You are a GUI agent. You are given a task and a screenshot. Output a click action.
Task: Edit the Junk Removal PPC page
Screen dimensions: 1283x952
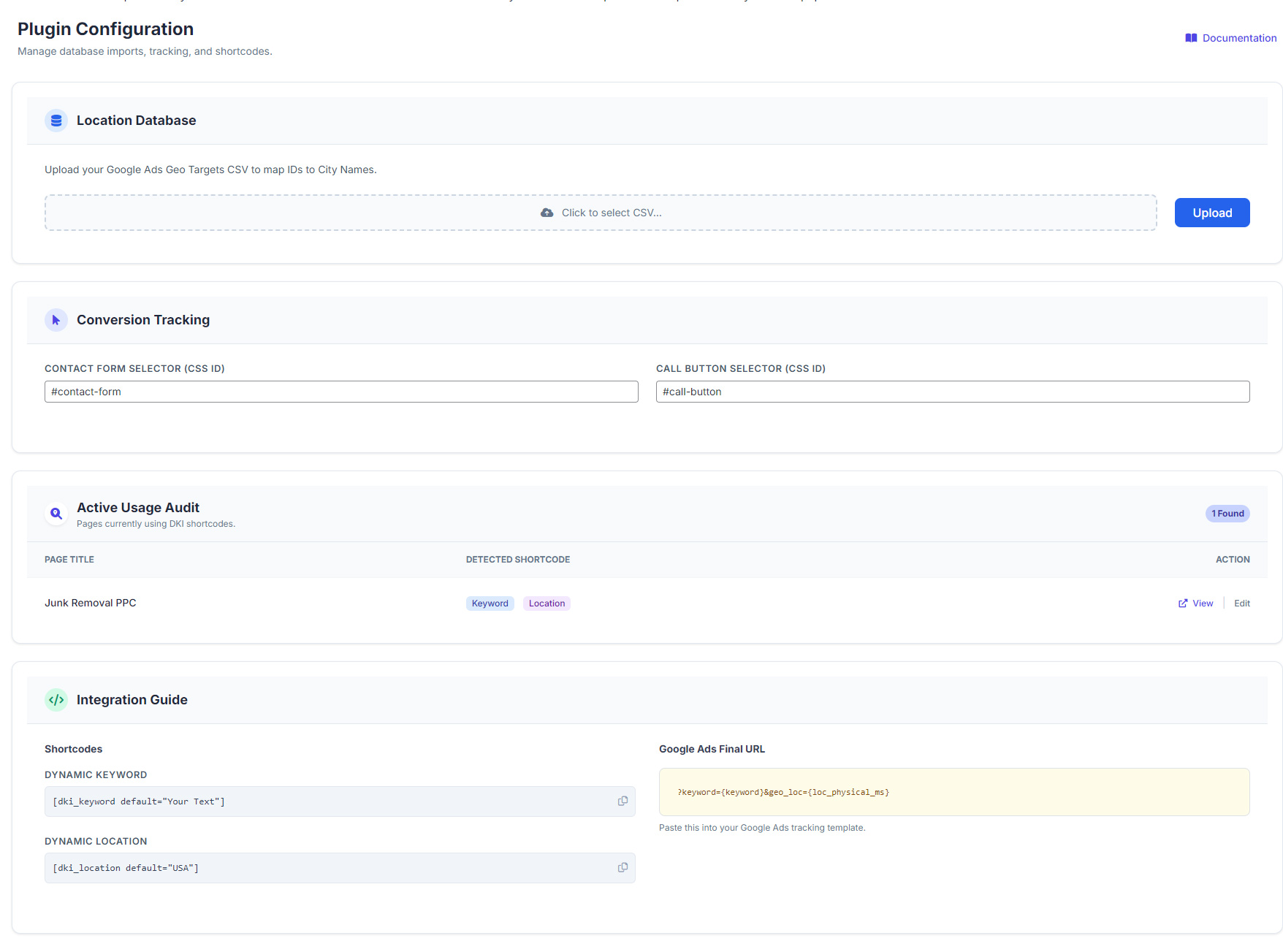click(1242, 603)
